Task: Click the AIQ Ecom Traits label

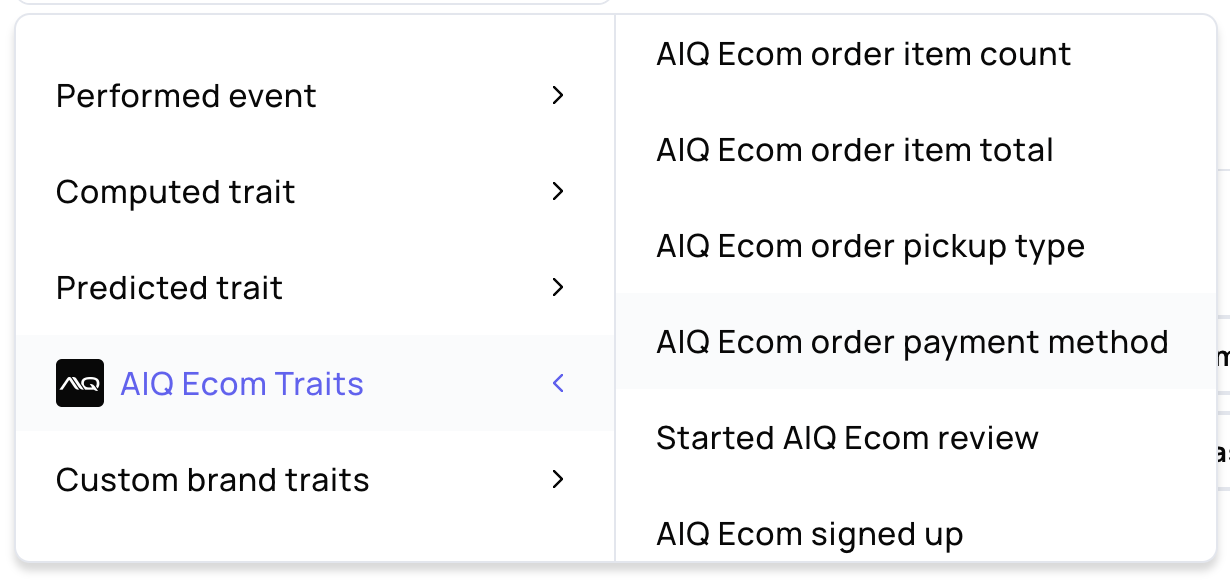Action: tap(242, 384)
